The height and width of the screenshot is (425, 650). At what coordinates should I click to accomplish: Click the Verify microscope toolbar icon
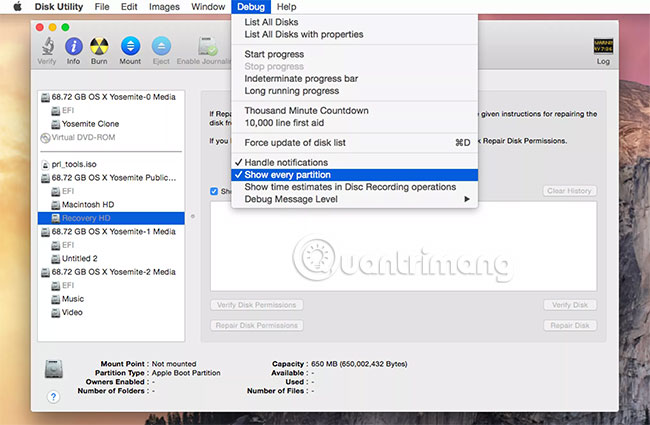click(x=47, y=46)
